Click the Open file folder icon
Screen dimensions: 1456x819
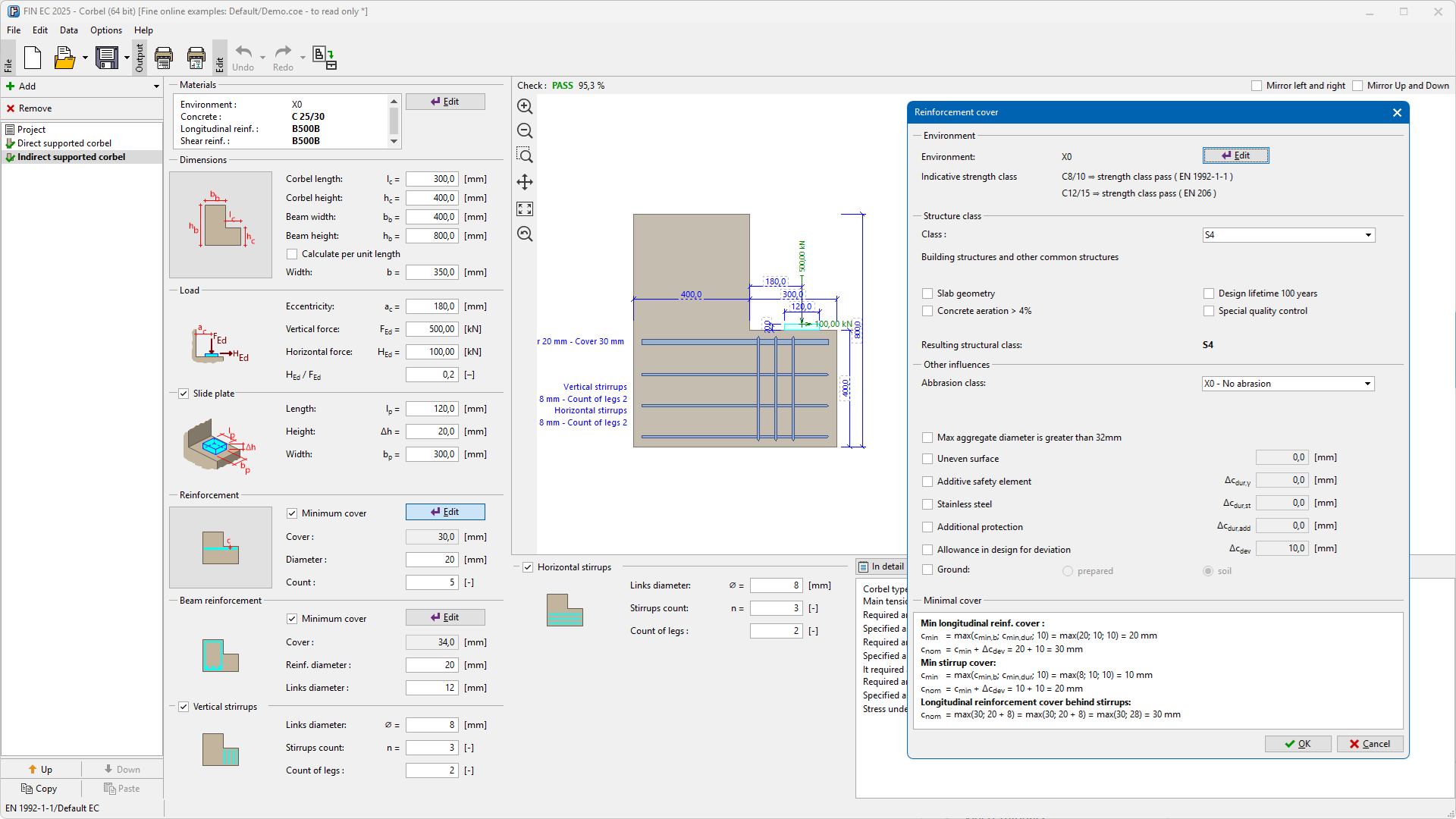[64, 58]
